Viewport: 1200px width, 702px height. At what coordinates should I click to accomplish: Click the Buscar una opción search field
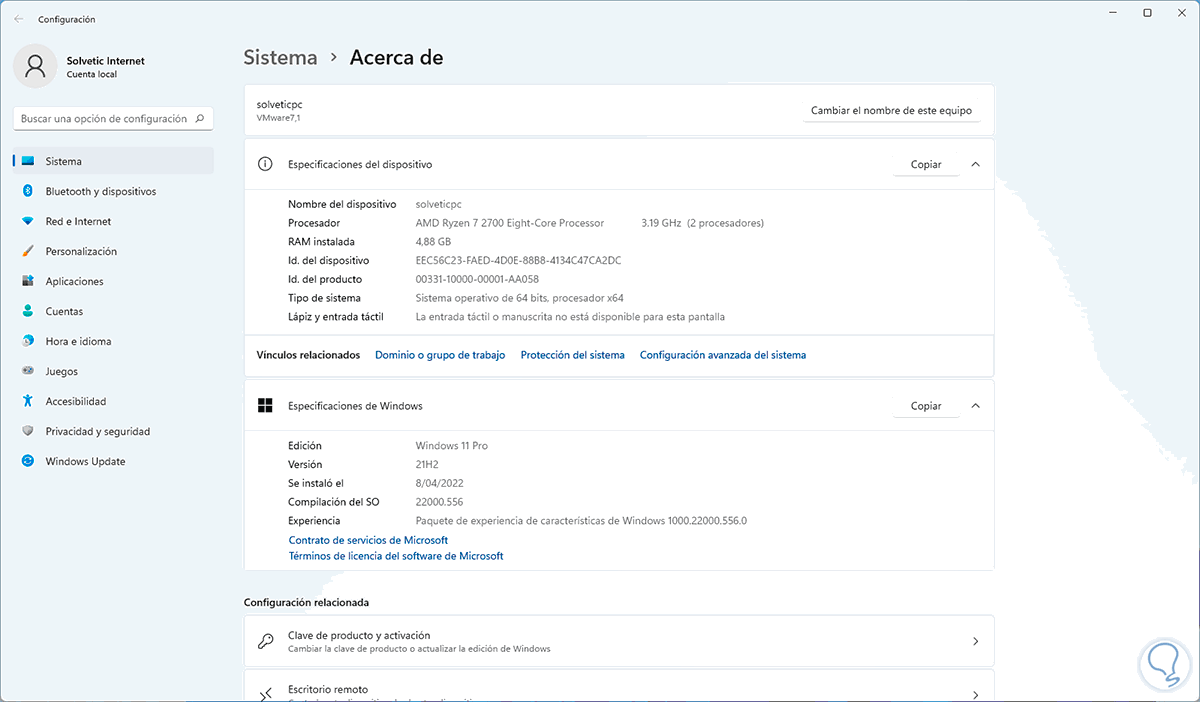(104, 119)
